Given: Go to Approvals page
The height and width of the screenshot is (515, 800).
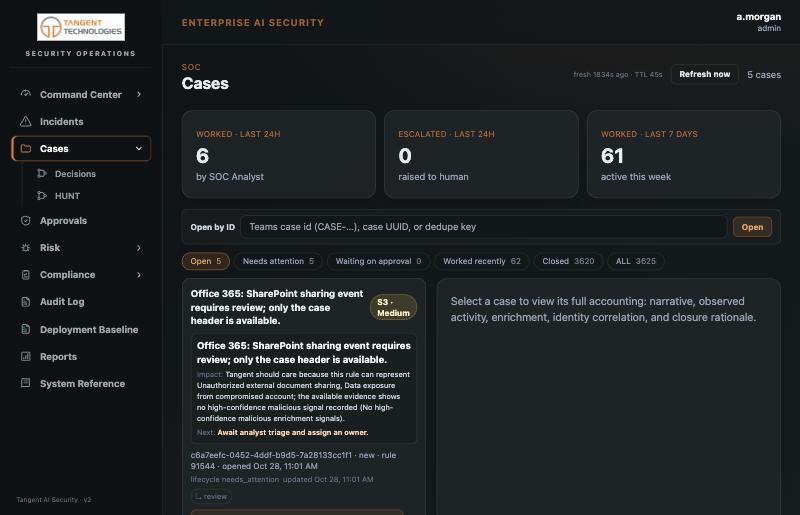Looking at the screenshot, I should pos(81,220).
